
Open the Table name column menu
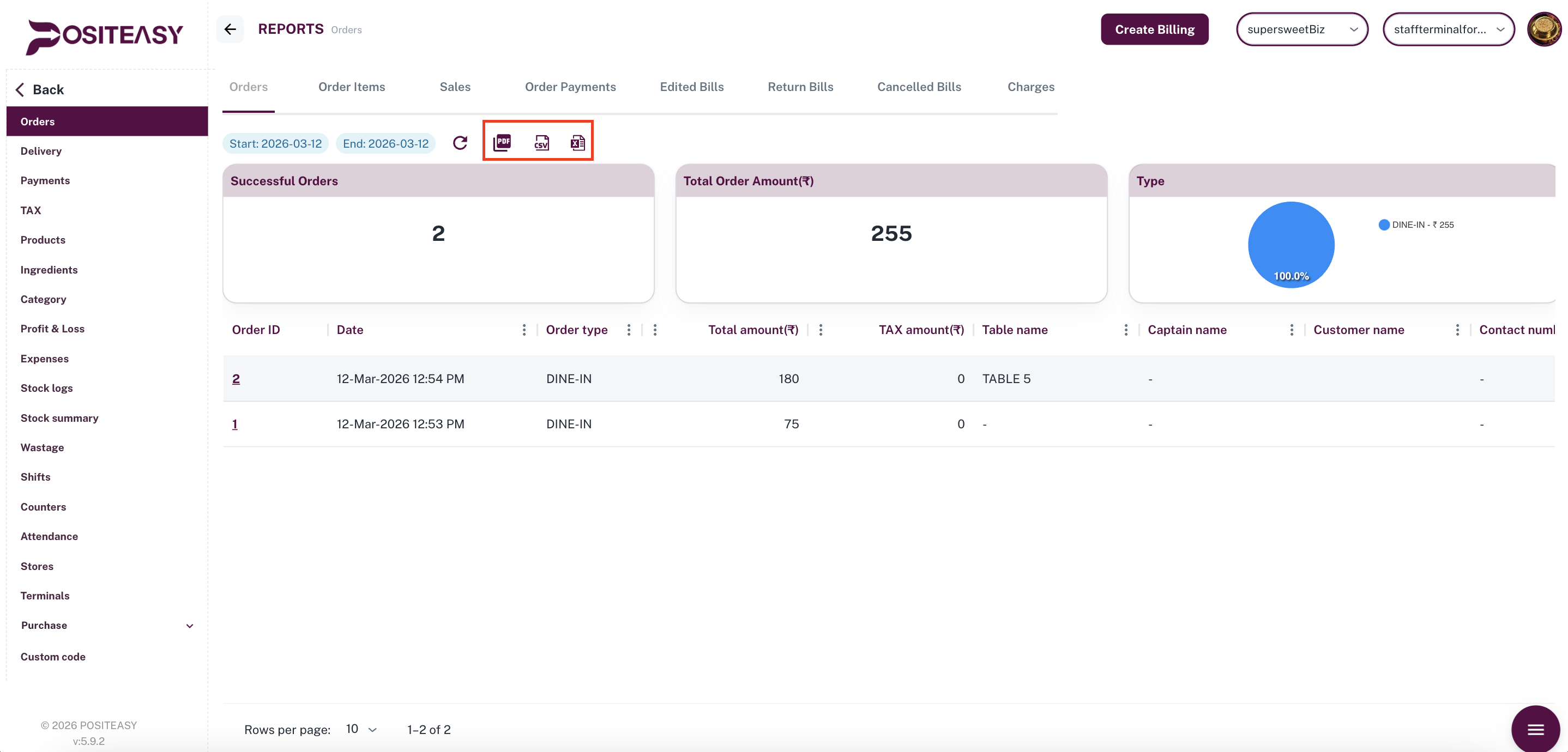coord(1125,330)
